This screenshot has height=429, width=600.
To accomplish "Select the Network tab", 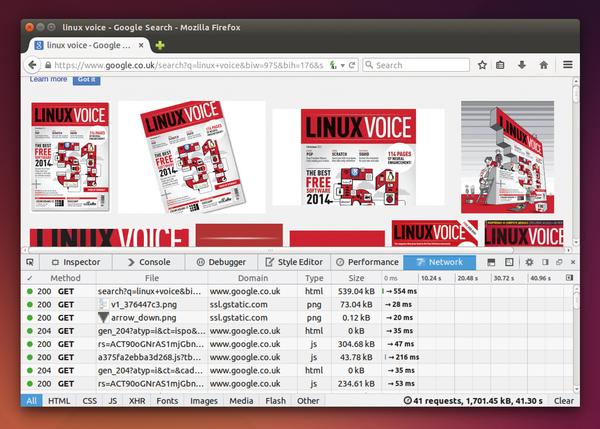I will 440,262.
